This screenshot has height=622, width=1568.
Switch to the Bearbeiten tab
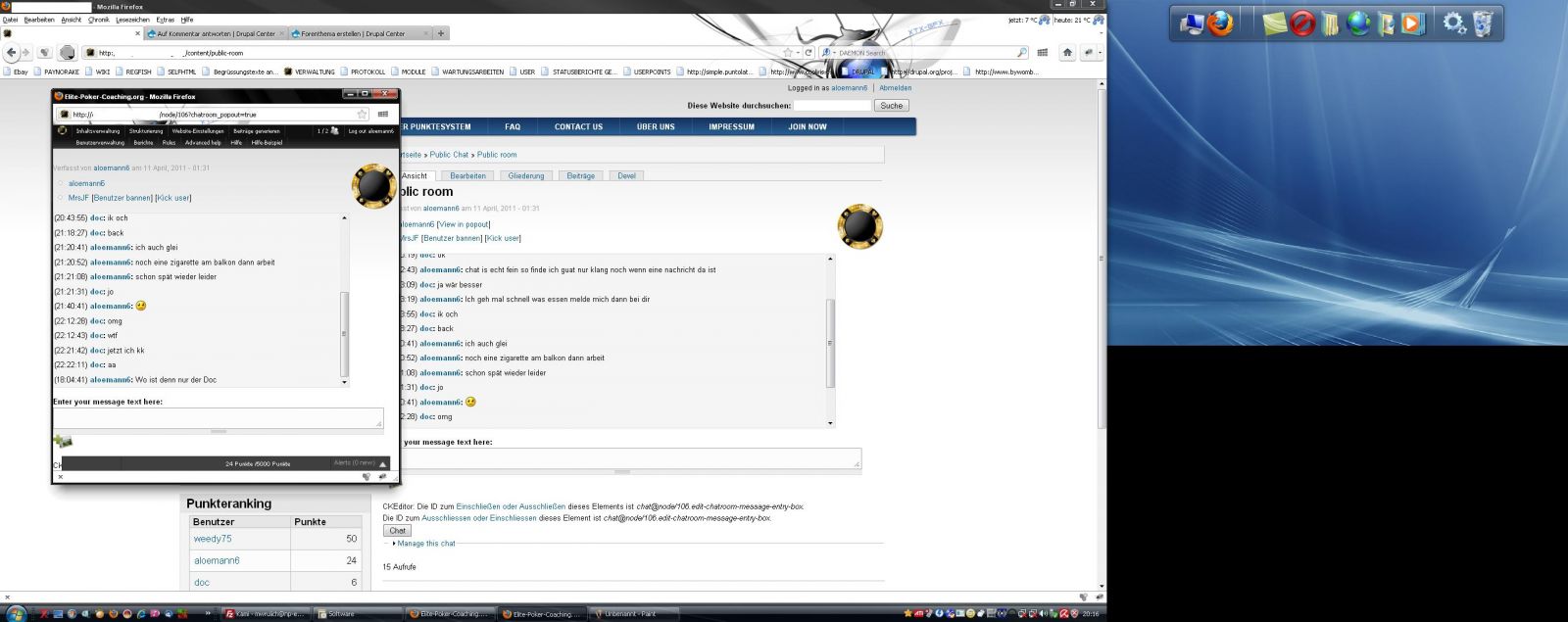tap(467, 176)
